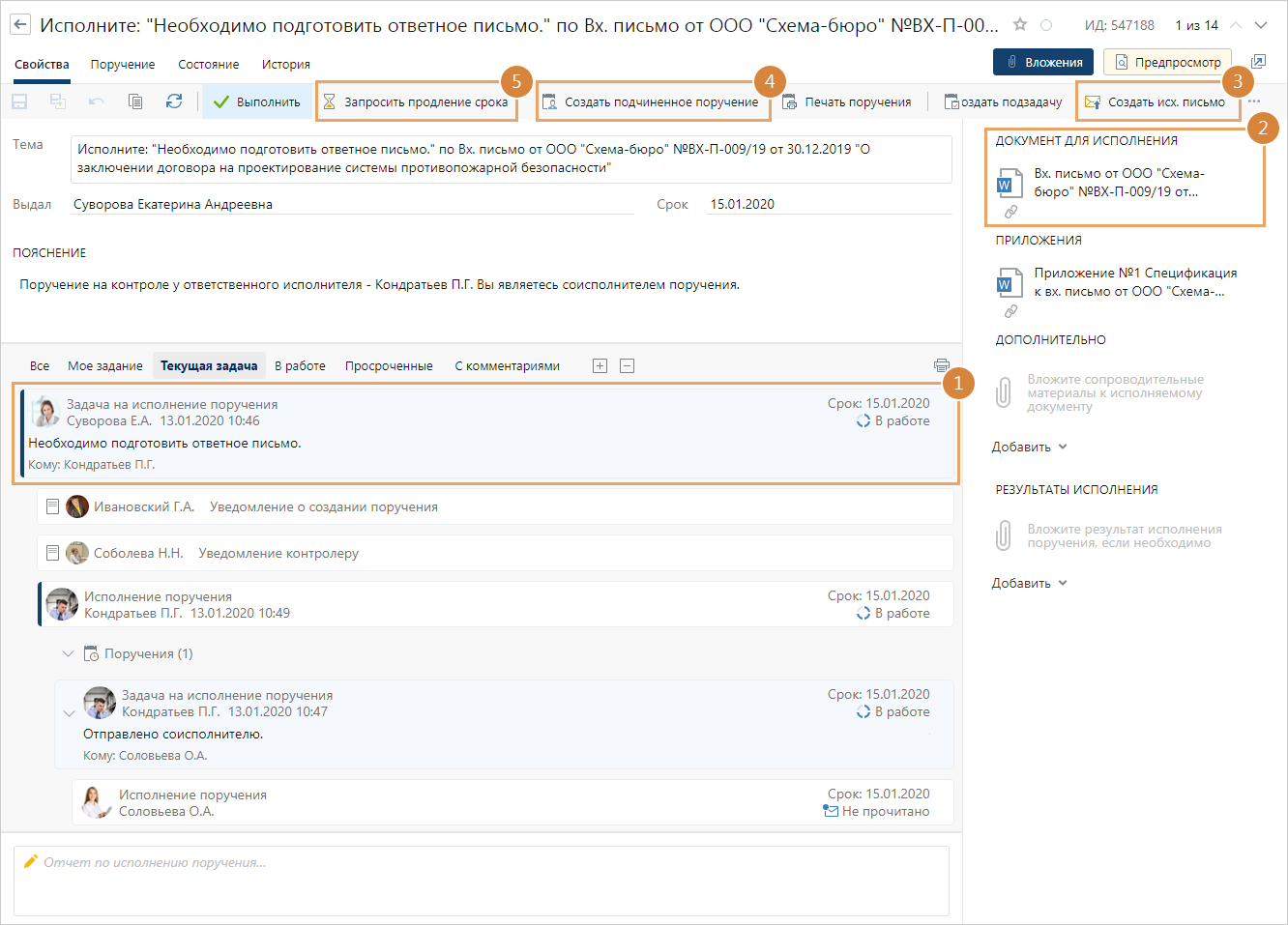This screenshot has width=1288, height=925.
Task: Open Добавить dropdown under Дополнительно
Action: [x=1029, y=447]
